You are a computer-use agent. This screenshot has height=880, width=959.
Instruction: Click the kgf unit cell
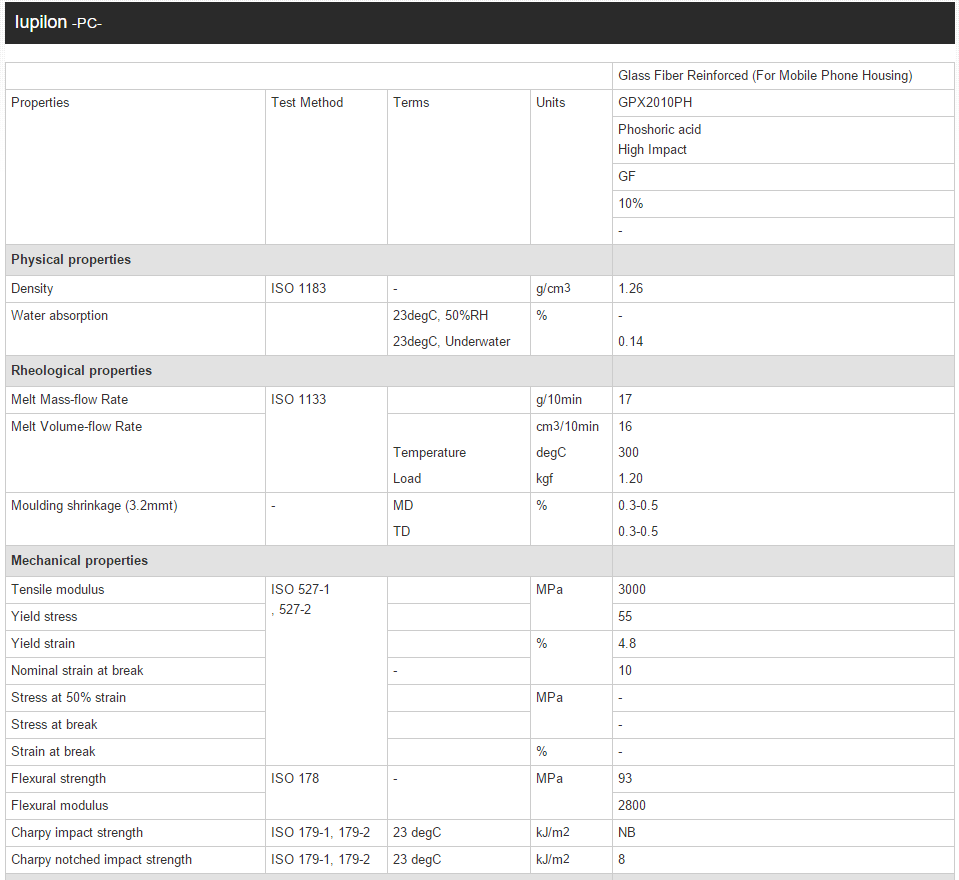pos(544,479)
